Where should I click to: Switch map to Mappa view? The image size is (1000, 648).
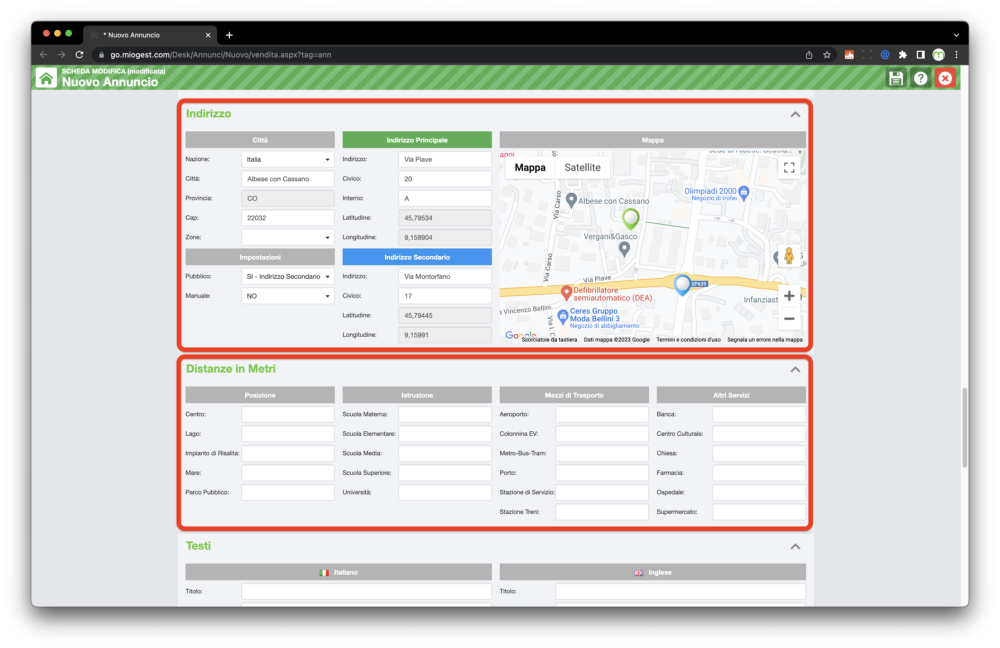(530, 168)
